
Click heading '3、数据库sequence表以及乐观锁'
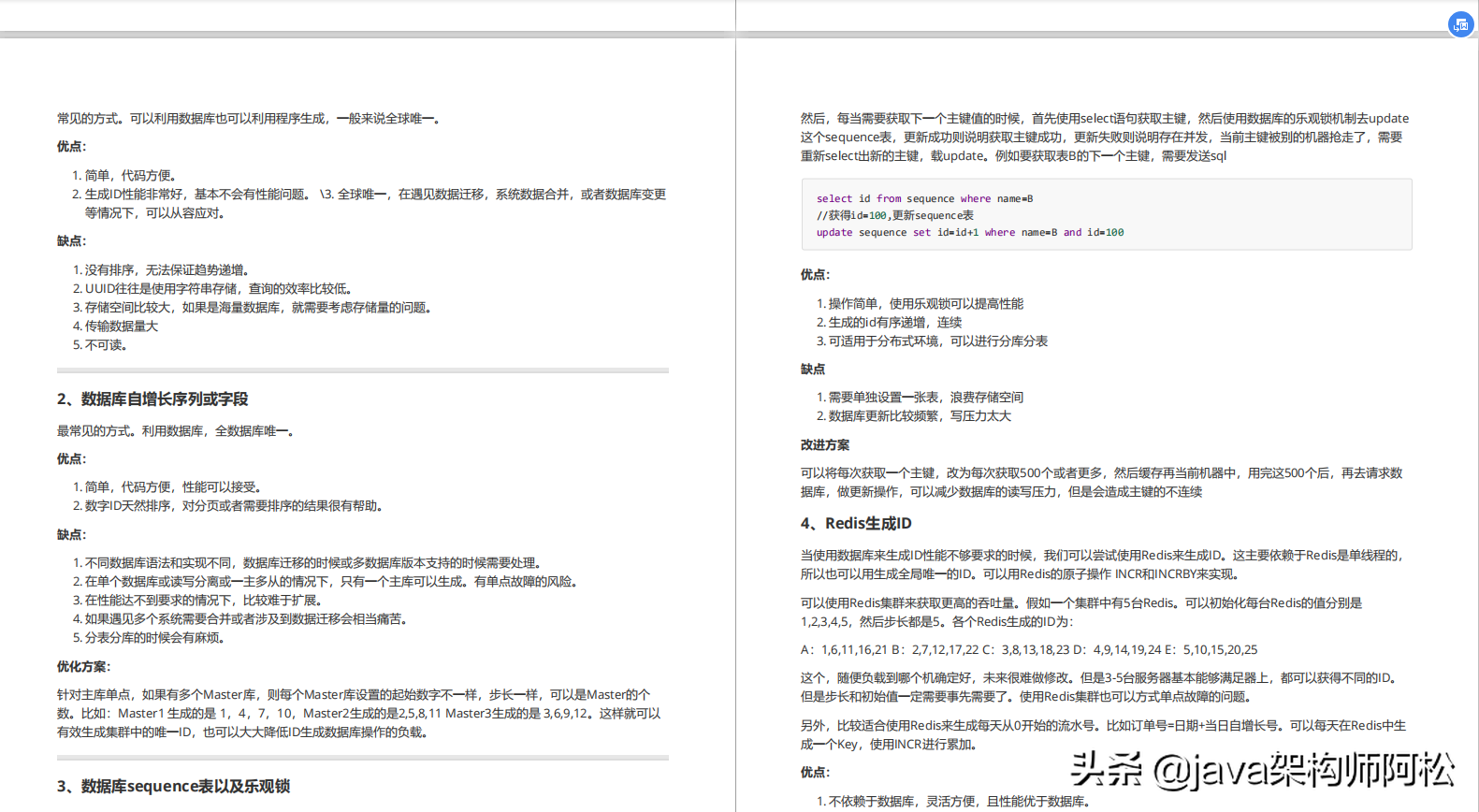click(173, 787)
